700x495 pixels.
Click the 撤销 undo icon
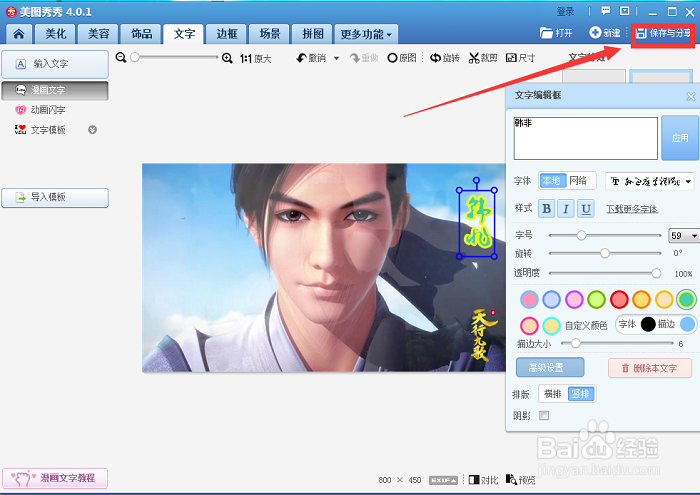302,58
